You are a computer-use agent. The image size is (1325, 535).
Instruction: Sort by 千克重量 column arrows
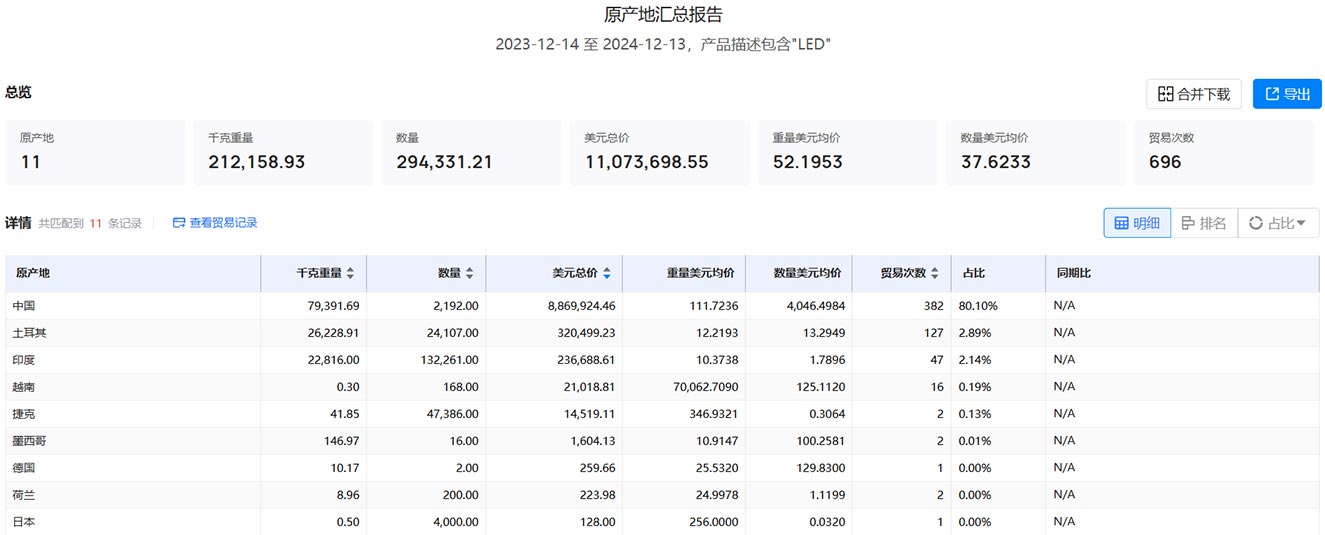pyautogui.click(x=350, y=273)
